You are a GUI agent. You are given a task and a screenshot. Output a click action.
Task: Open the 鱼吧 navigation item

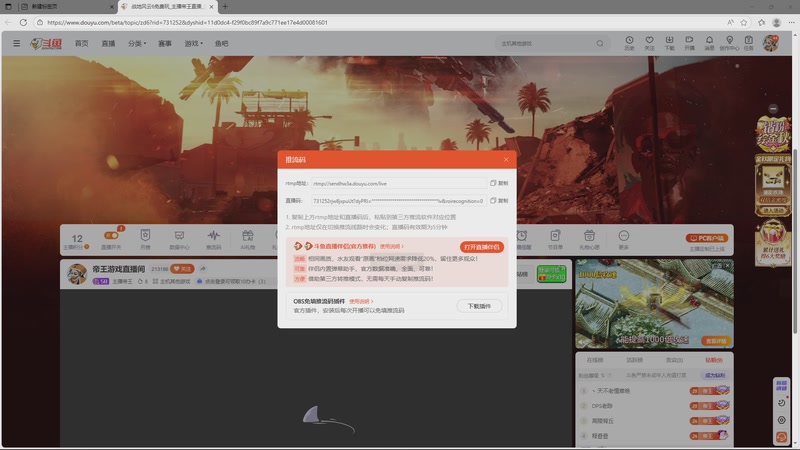pyautogui.click(x=221, y=43)
